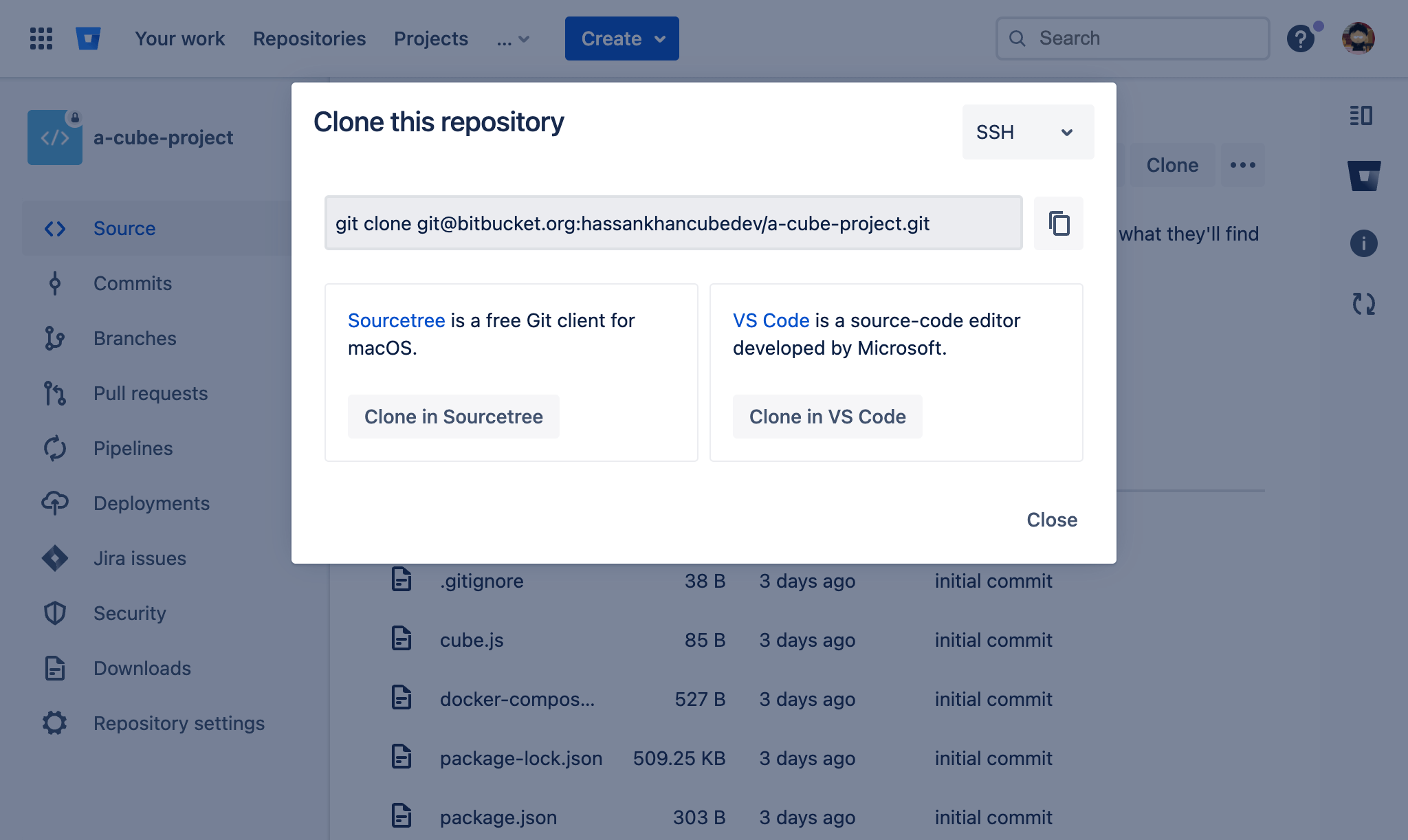Go to Security in the sidebar
The image size is (1408, 840).
130,613
